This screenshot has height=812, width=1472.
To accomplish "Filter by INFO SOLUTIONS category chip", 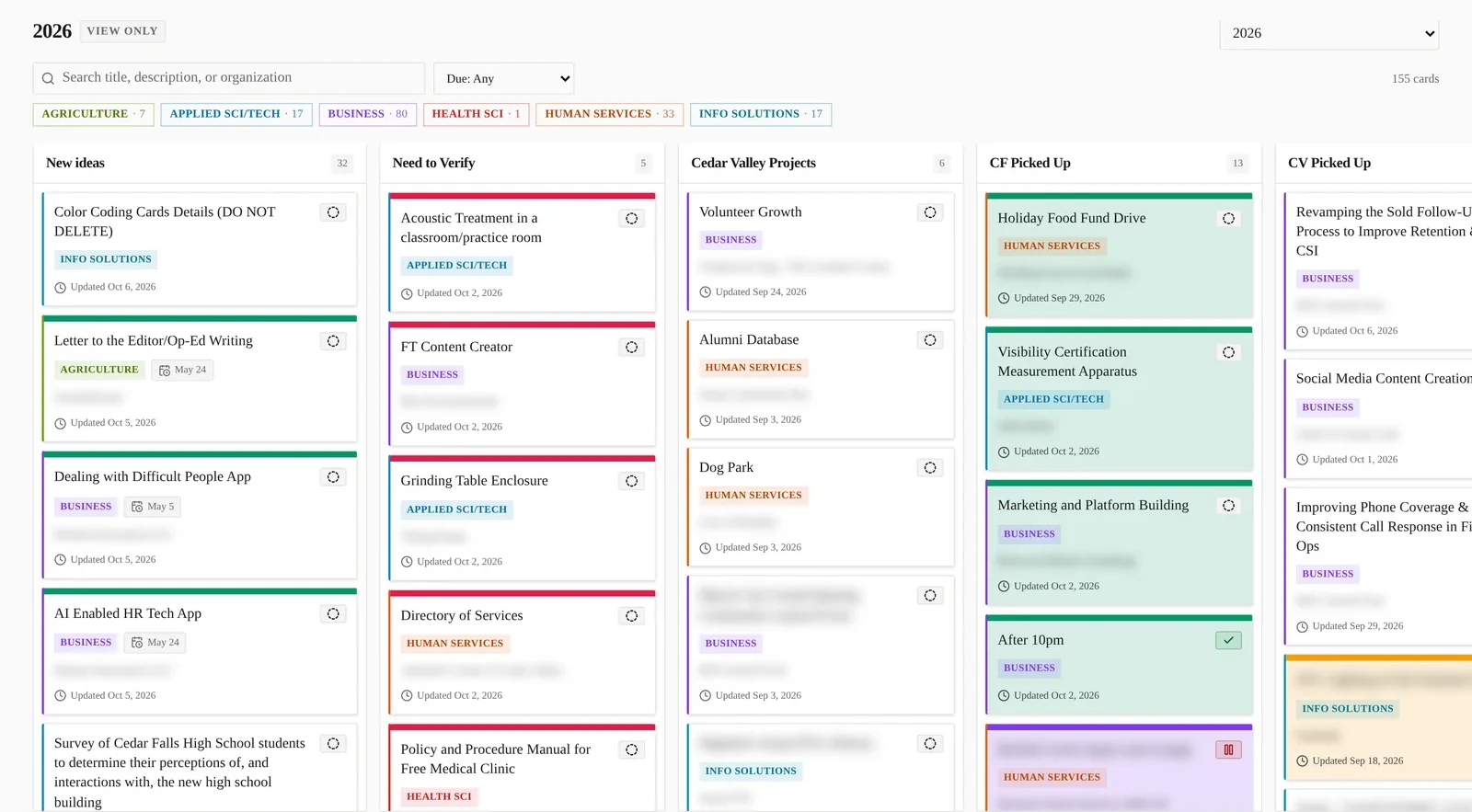I will [x=761, y=114].
